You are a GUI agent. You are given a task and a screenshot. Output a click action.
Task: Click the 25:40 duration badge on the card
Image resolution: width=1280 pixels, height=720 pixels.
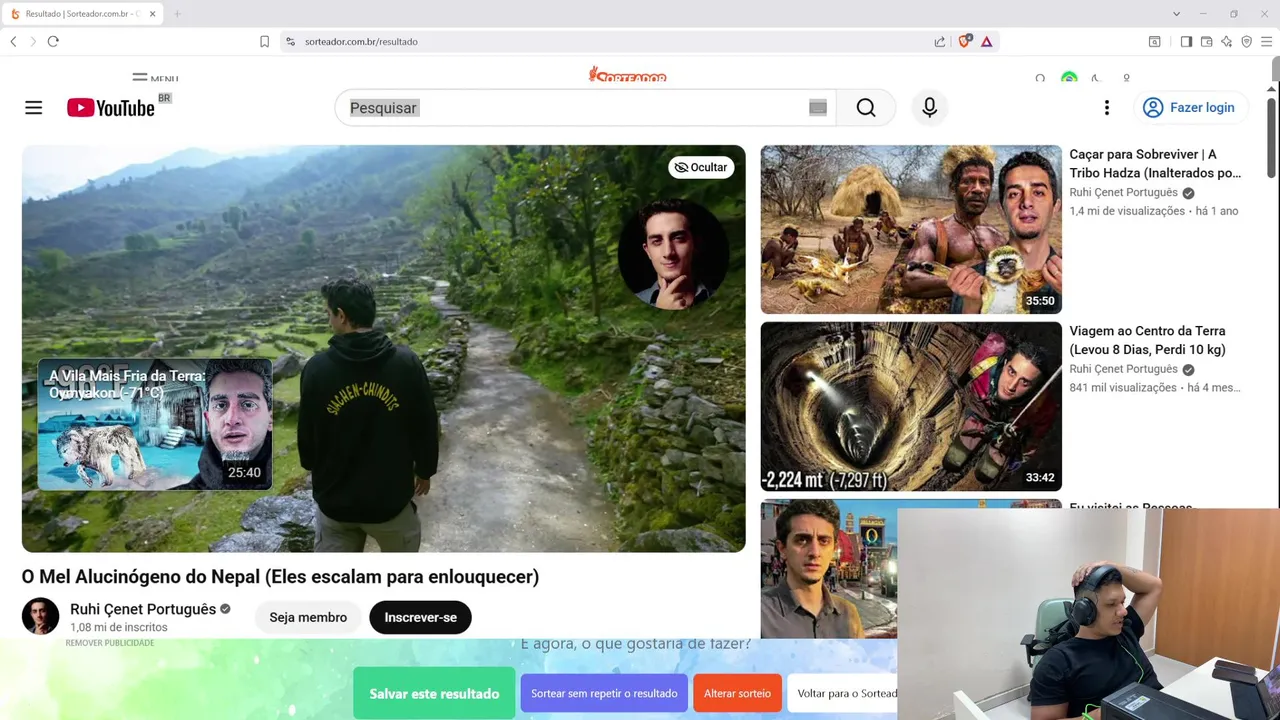pos(244,472)
